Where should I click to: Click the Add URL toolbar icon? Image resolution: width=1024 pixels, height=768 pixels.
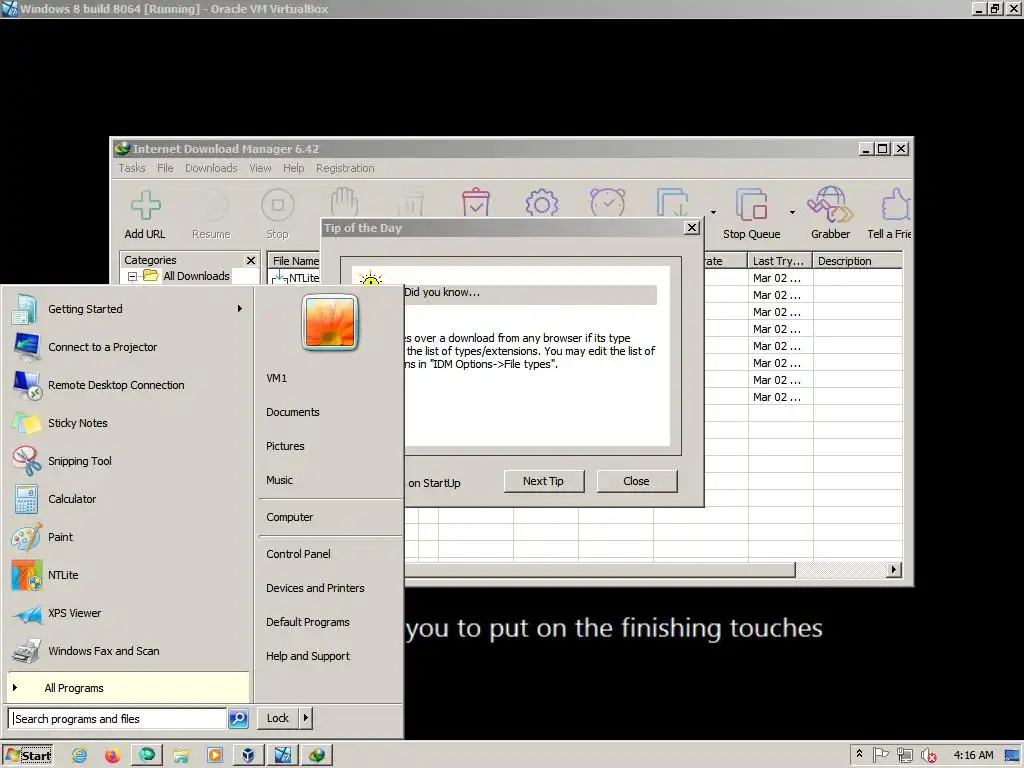click(145, 205)
